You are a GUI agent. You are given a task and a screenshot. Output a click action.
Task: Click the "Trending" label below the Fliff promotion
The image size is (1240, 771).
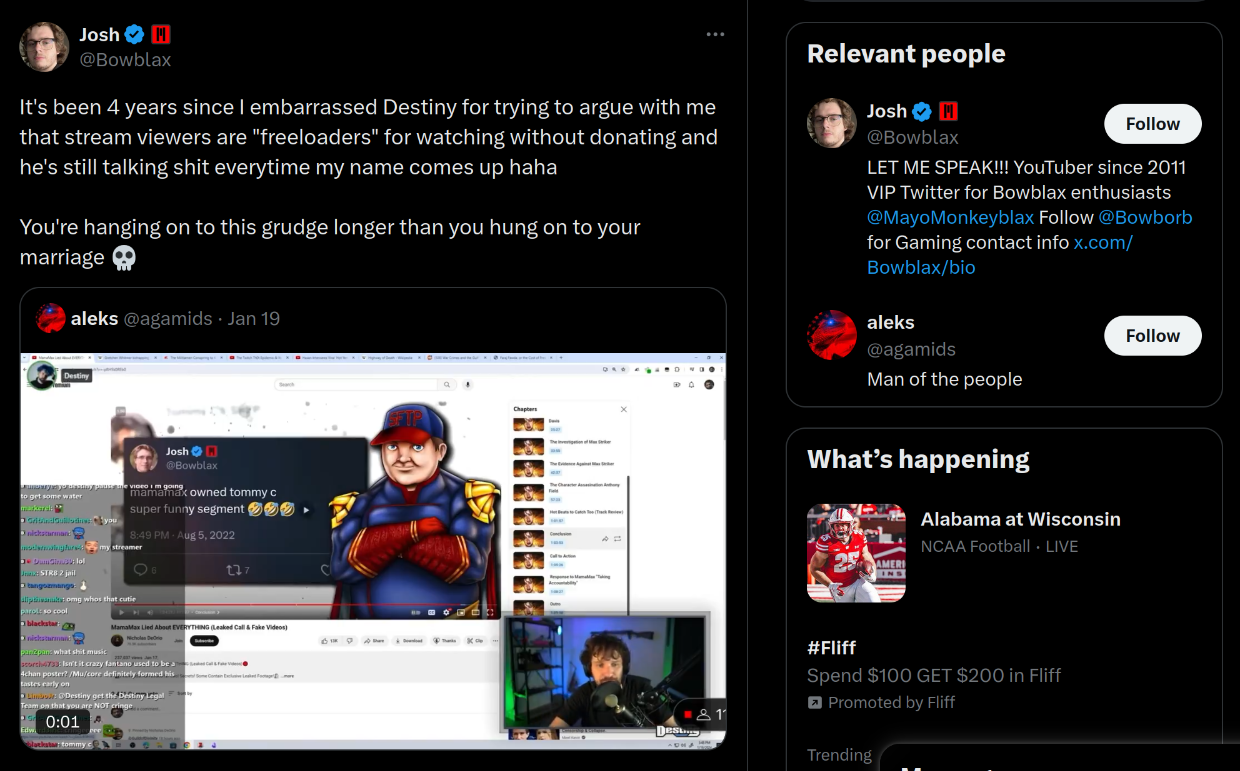tap(839, 755)
